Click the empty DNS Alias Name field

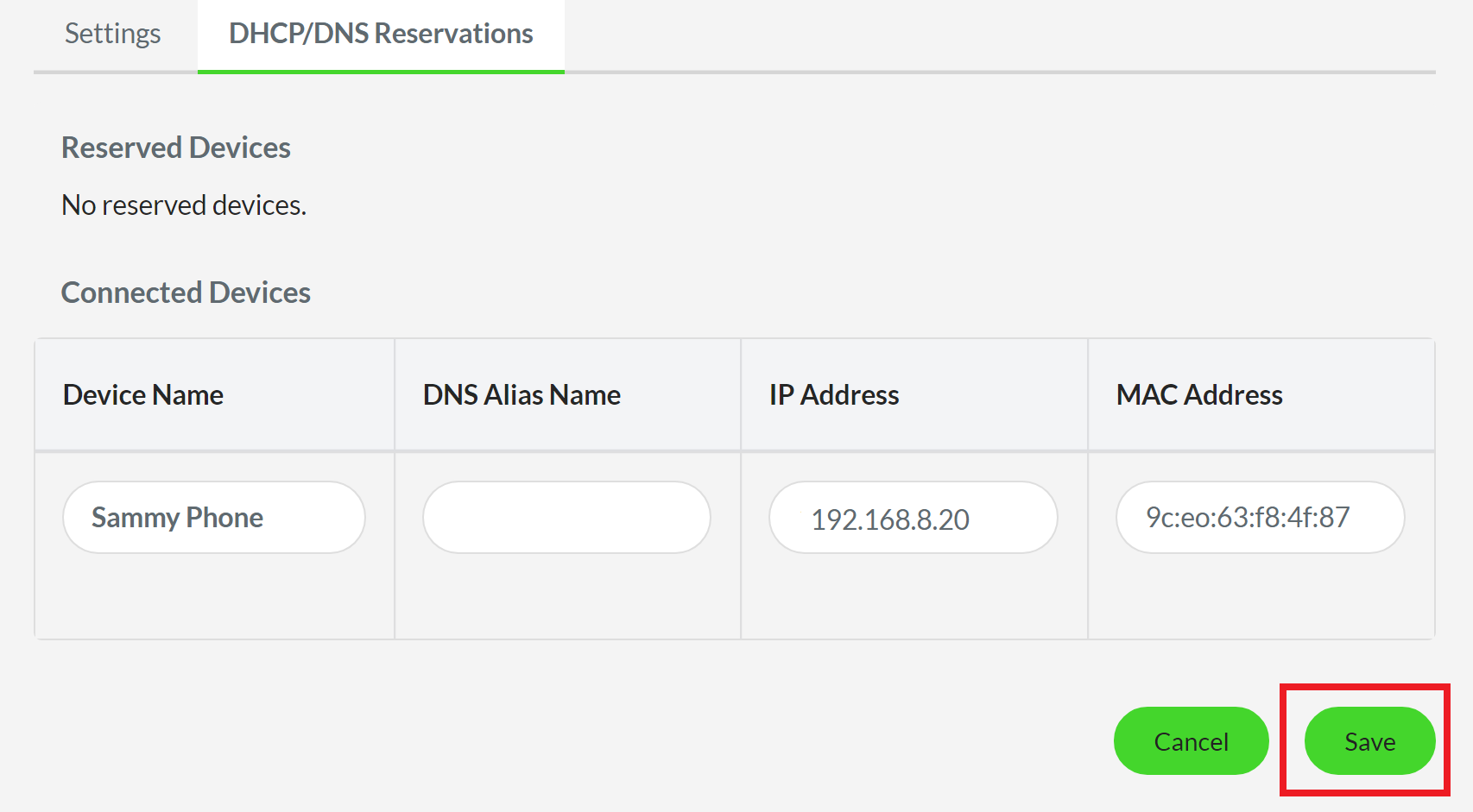(566, 517)
